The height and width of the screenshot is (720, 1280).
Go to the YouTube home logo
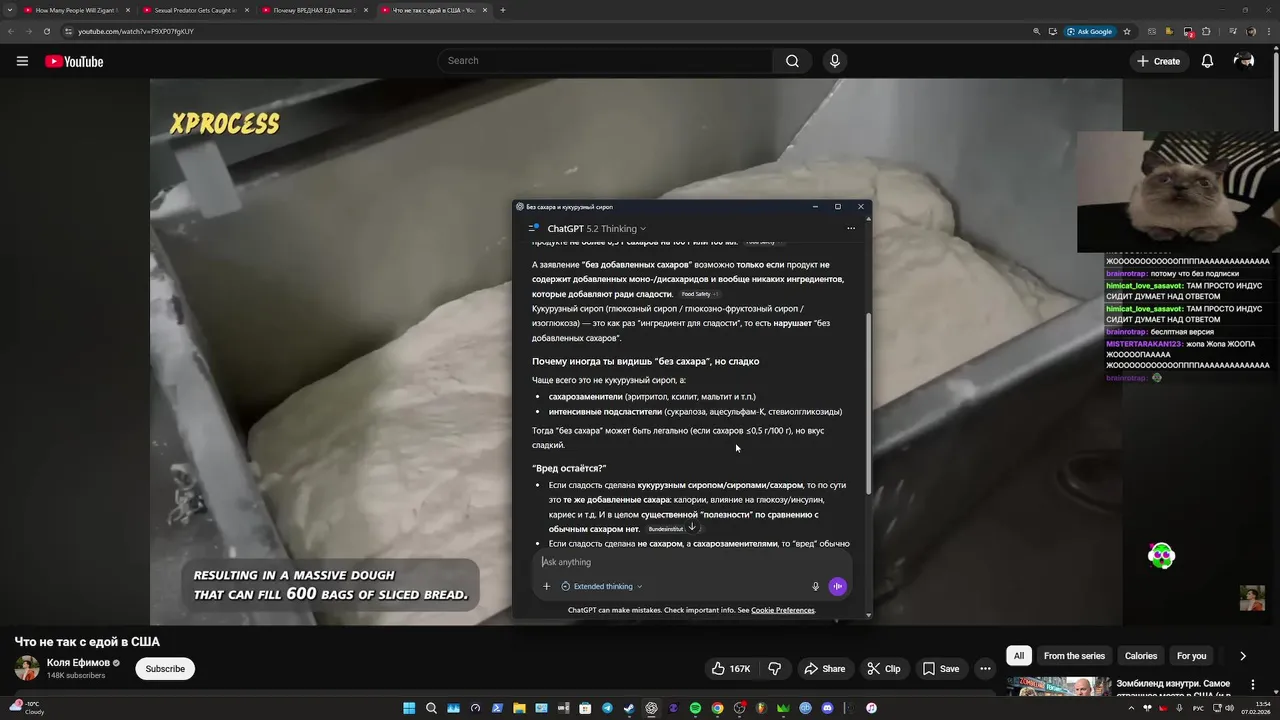pos(74,61)
